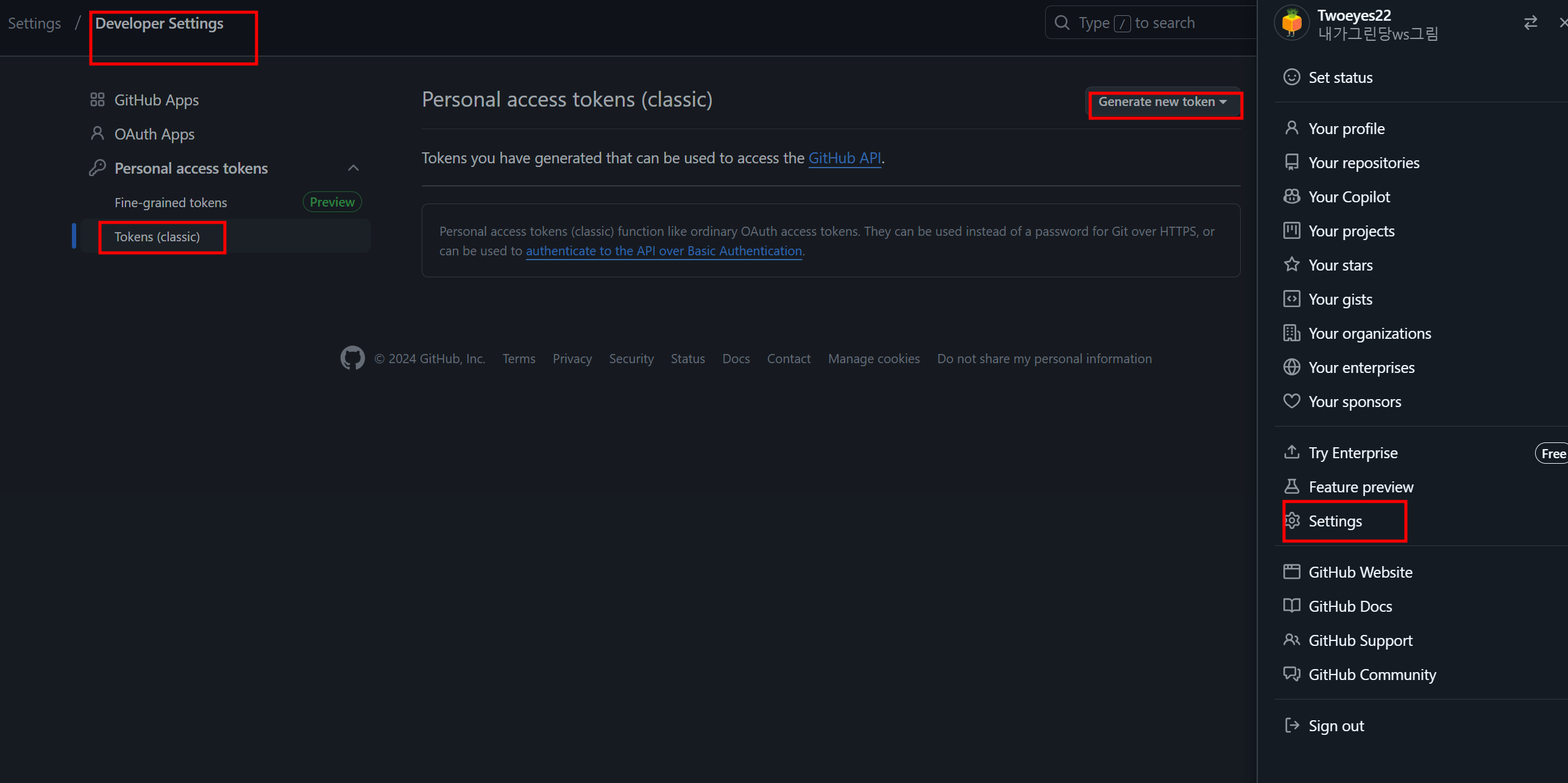Click the GitHub Community discussion icon
This screenshot has width=1568, height=783.
1291,675
